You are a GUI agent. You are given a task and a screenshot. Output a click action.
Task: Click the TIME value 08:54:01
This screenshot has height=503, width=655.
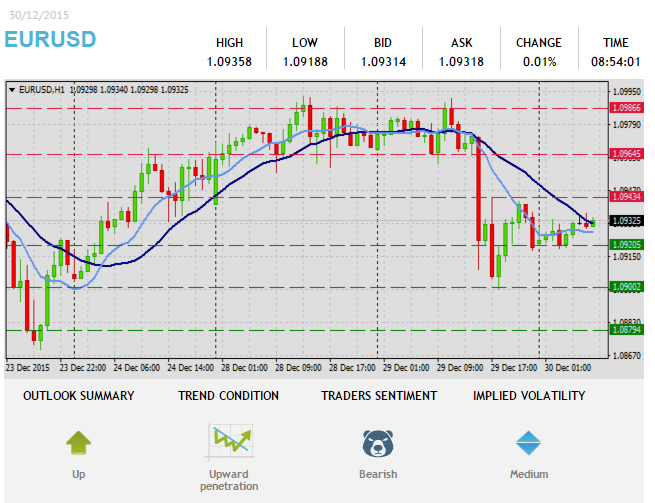[x=616, y=62]
